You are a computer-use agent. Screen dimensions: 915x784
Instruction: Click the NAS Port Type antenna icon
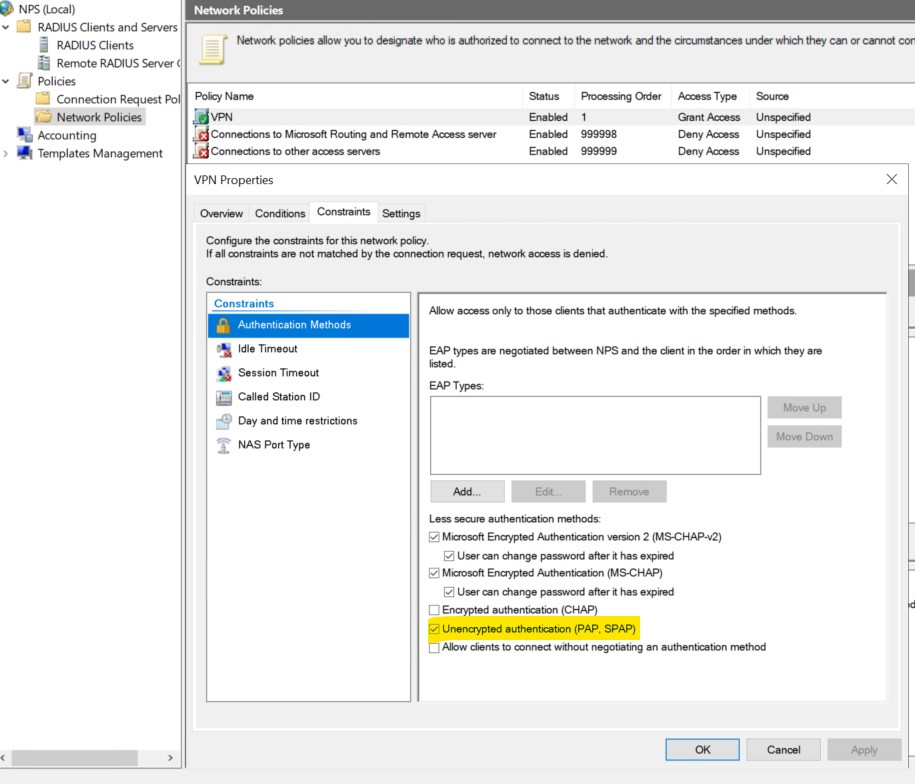pos(223,445)
